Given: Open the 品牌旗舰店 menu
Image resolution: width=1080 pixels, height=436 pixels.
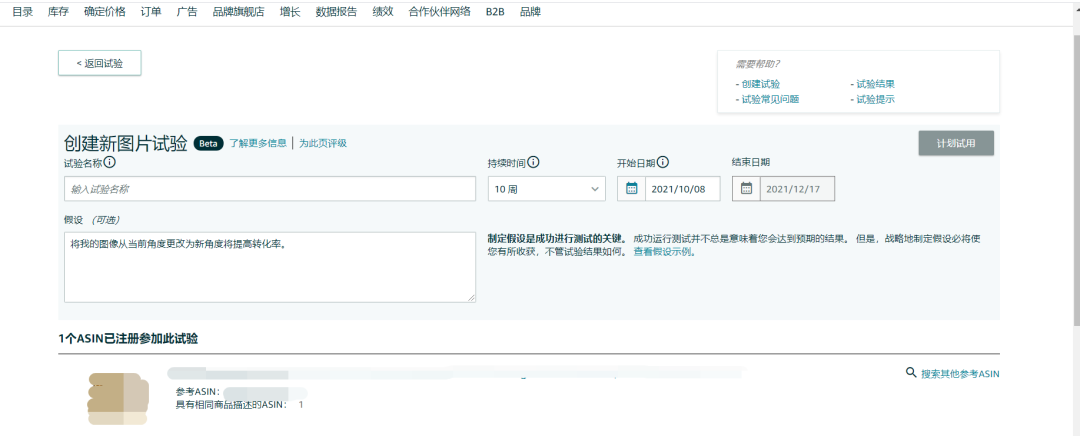Looking at the screenshot, I should pos(238,12).
